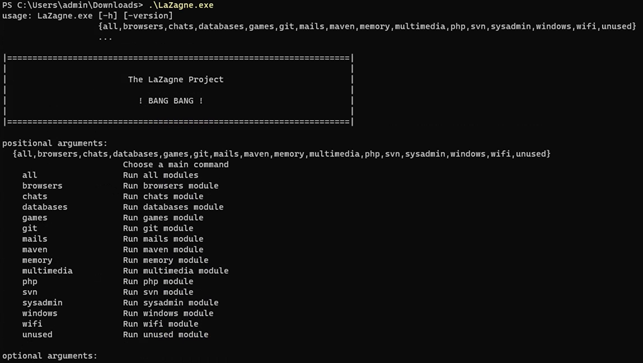Click the 'wifi' command name in list

(x=32, y=324)
